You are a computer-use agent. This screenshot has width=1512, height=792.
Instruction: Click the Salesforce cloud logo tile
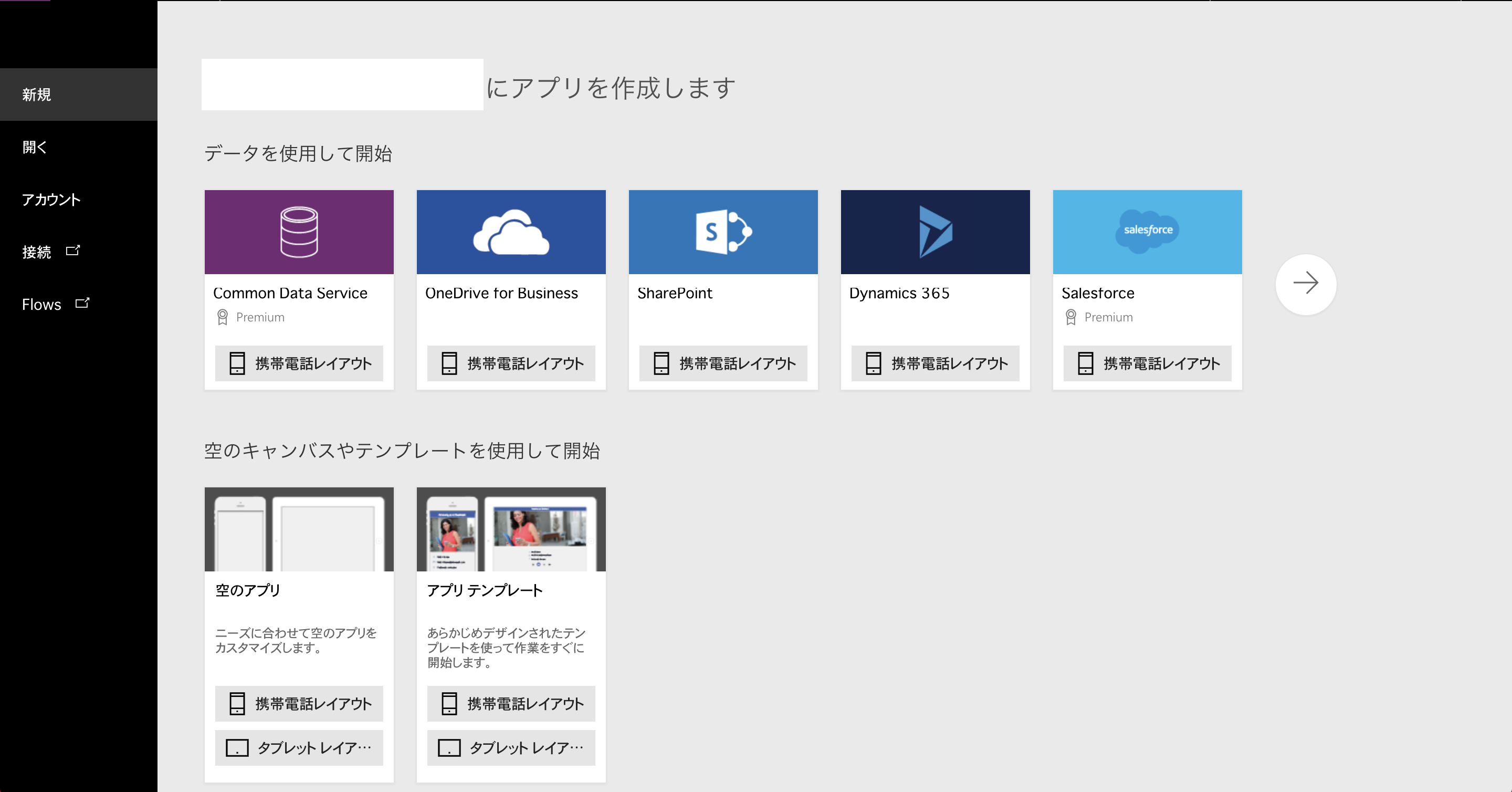[x=1147, y=232]
